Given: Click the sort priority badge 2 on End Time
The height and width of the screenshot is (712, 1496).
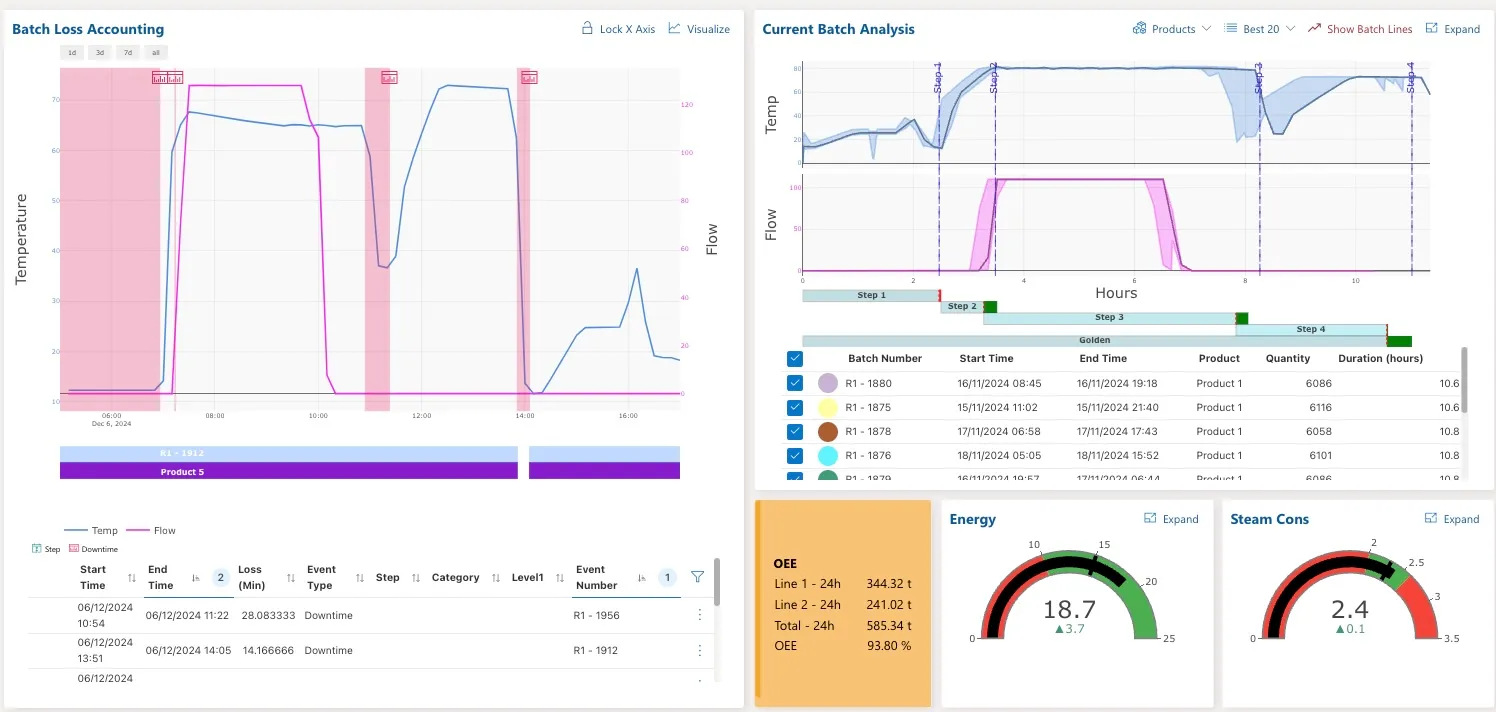Looking at the screenshot, I should (x=221, y=578).
